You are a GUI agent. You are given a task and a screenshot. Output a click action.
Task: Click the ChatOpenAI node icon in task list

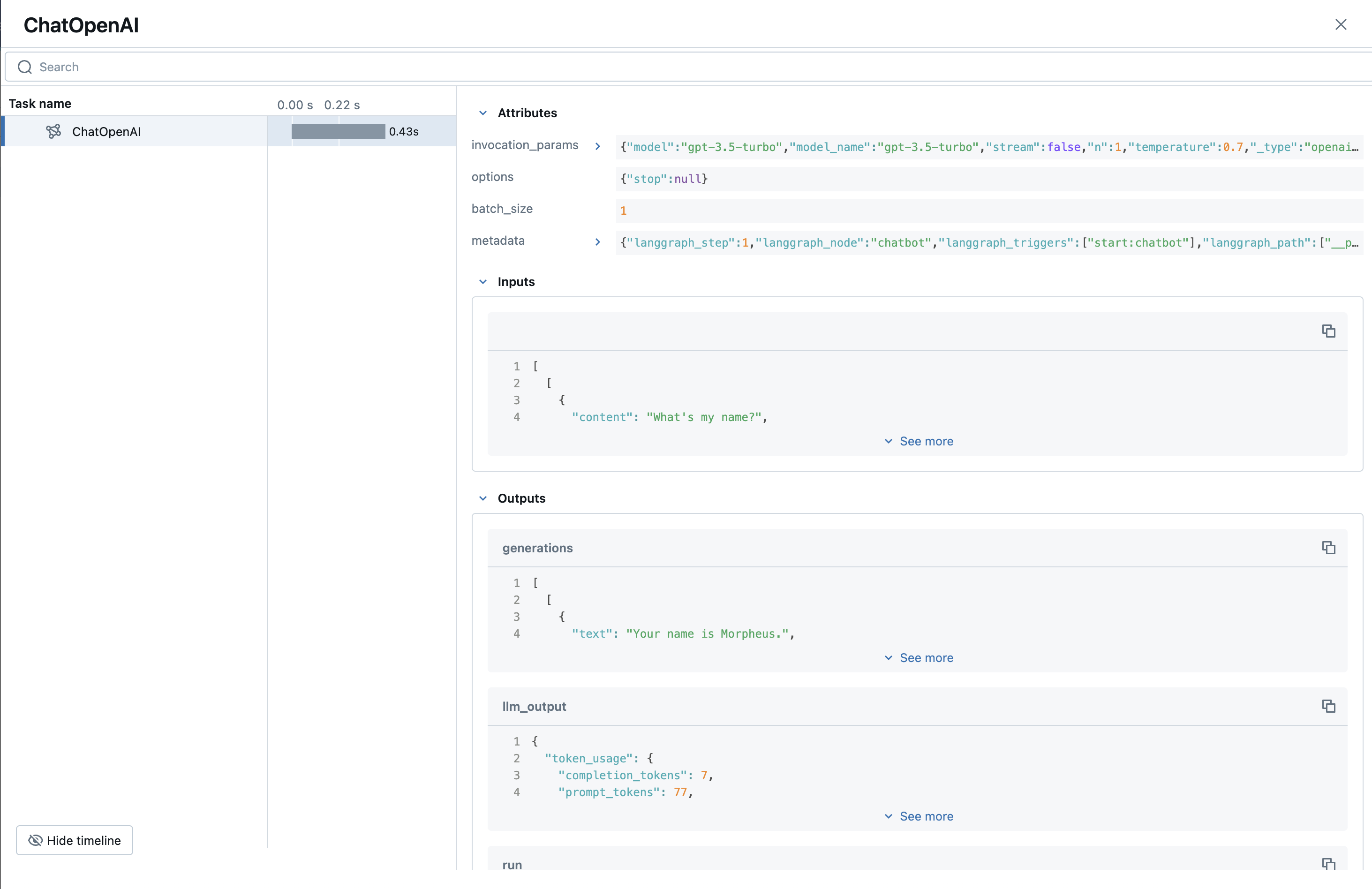(x=53, y=131)
